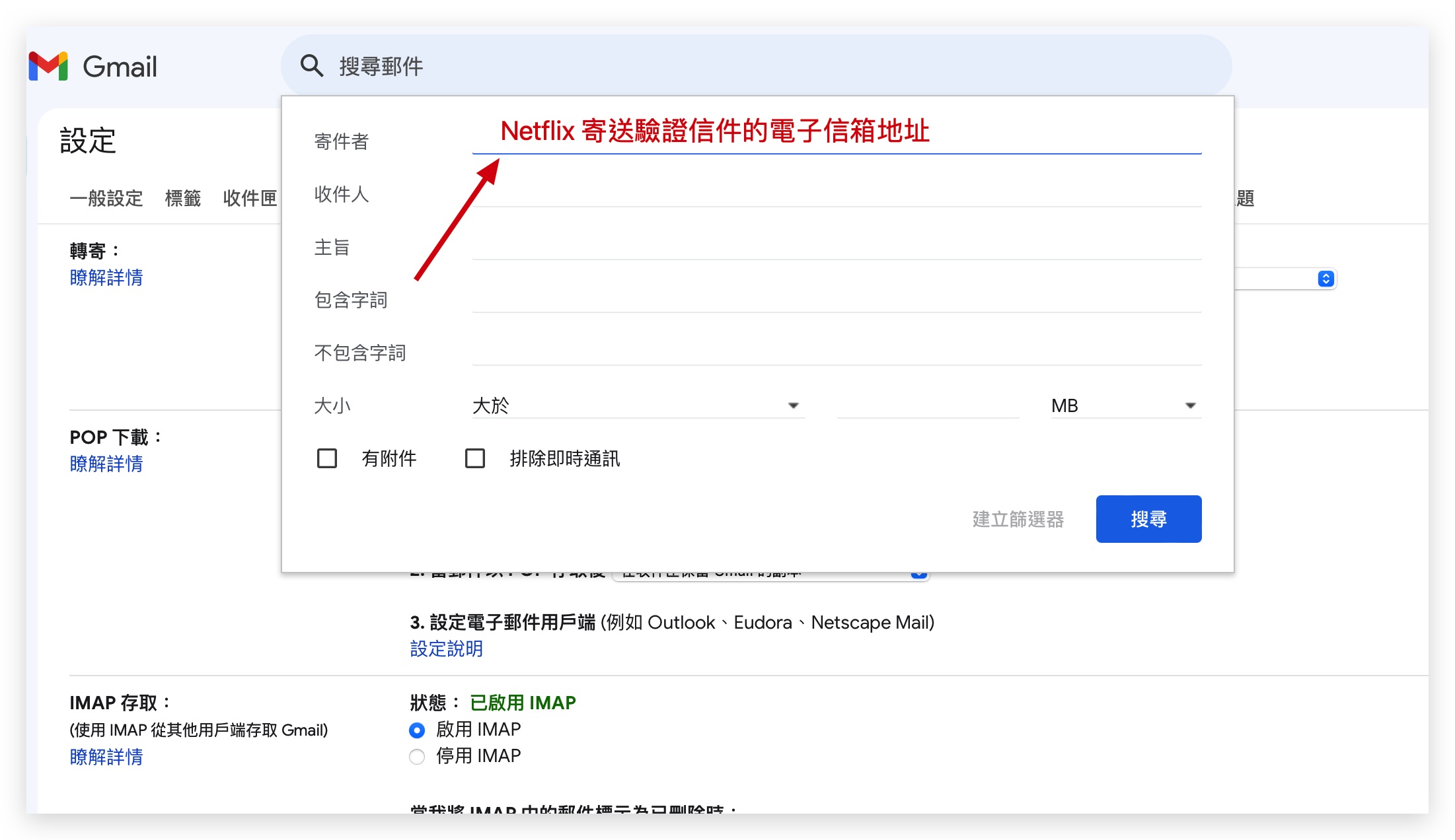Check the 有附件 checkbox

click(x=327, y=458)
